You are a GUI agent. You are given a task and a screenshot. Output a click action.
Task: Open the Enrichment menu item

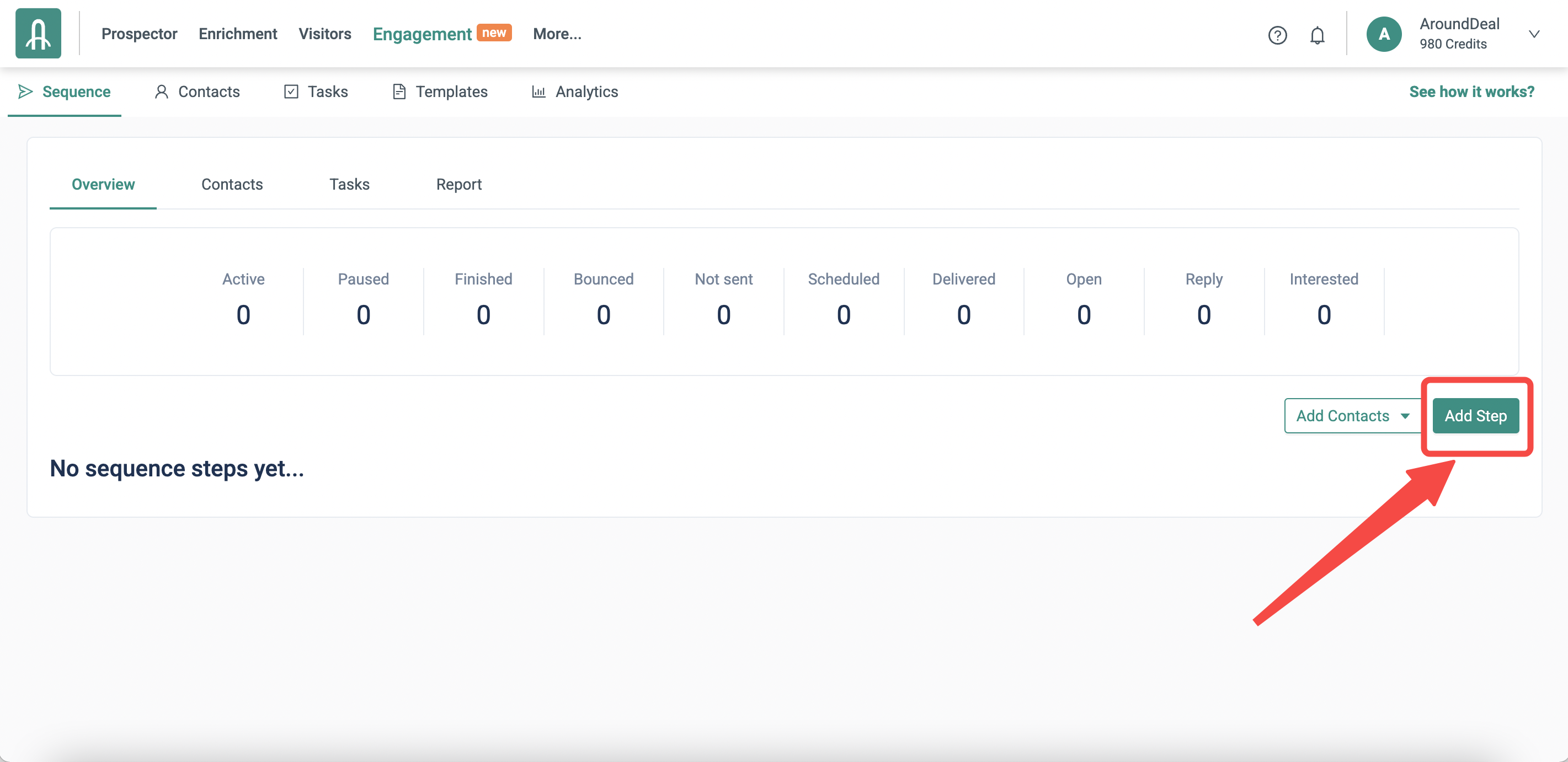(237, 34)
